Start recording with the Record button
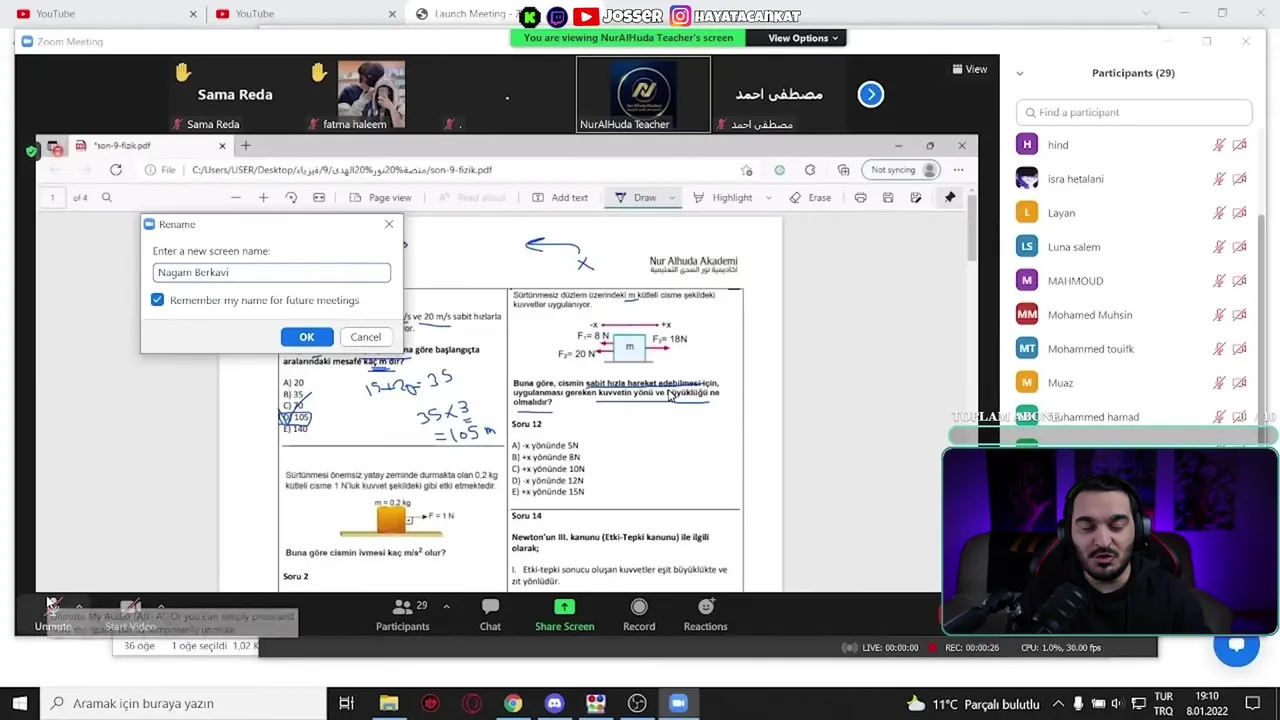 click(x=639, y=614)
